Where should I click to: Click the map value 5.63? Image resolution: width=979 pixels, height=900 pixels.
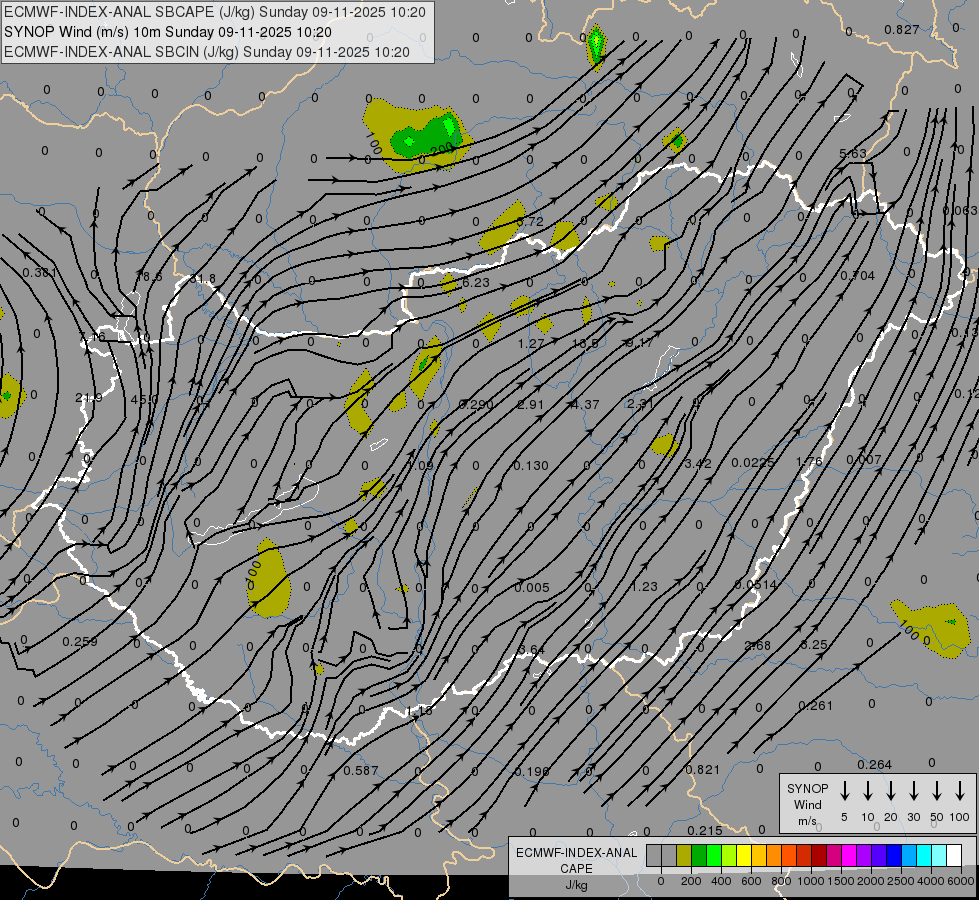click(x=853, y=154)
